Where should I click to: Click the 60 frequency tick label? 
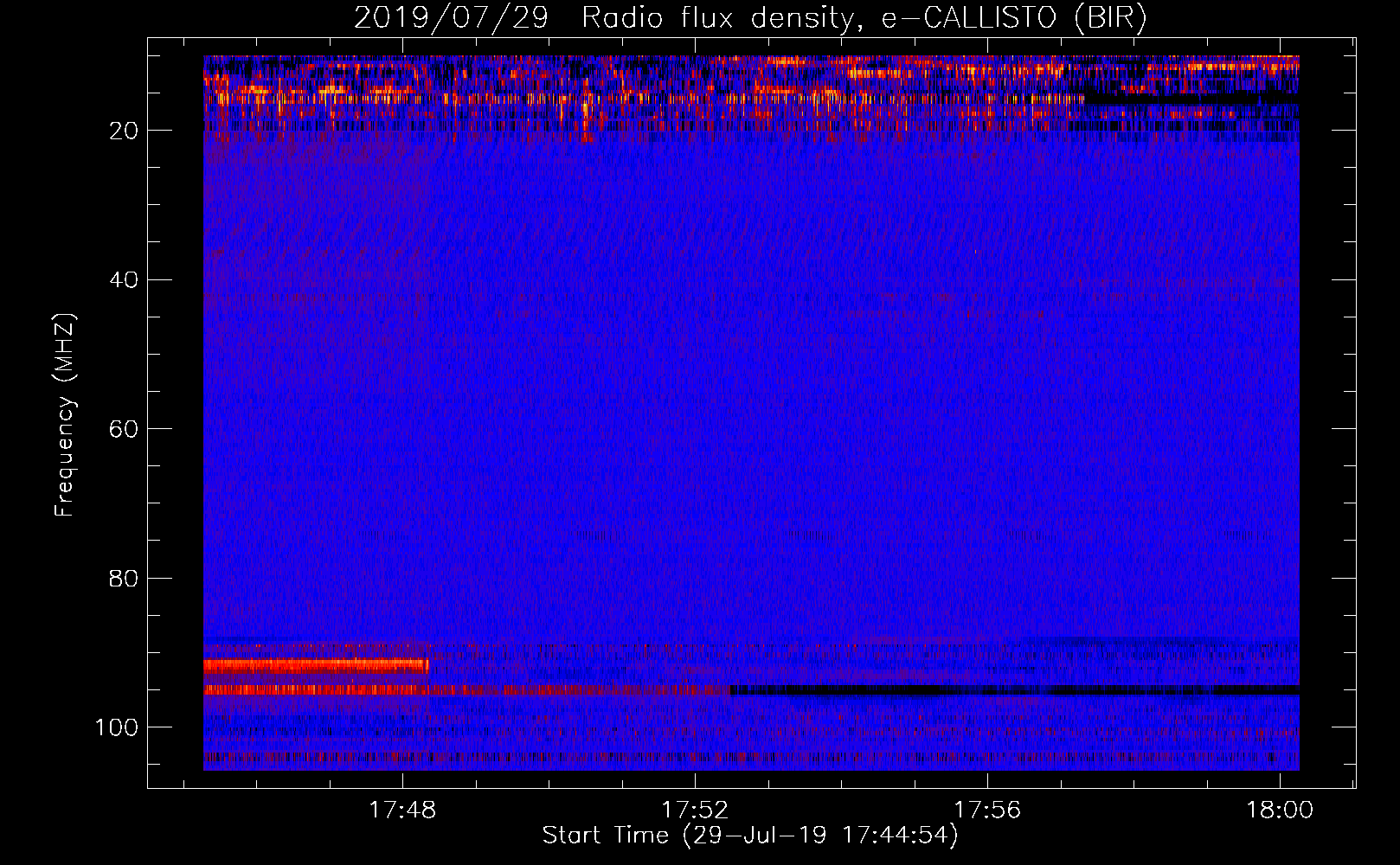tap(124, 429)
